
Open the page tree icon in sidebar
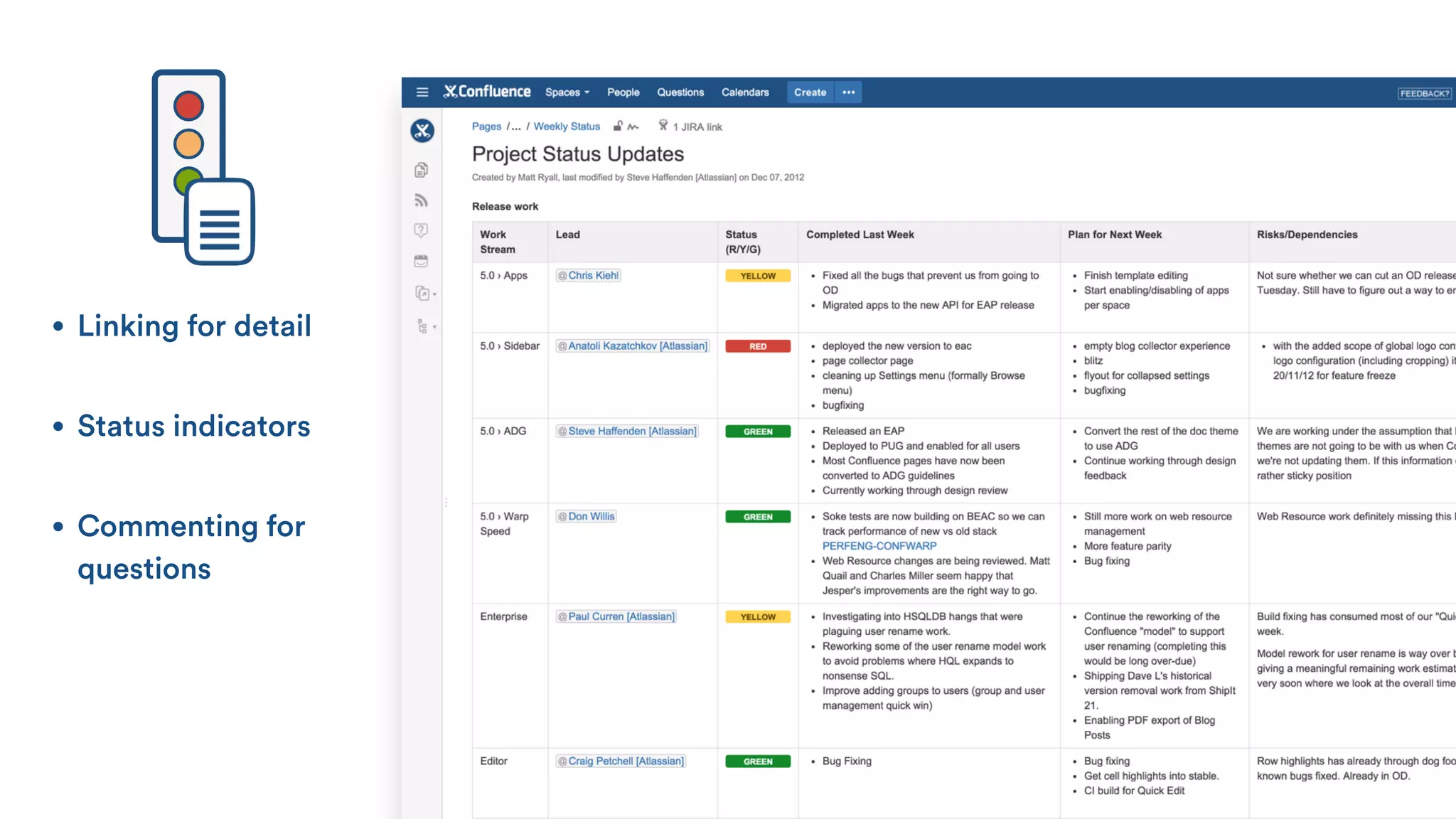pyautogui.click(x=422, y=326)
